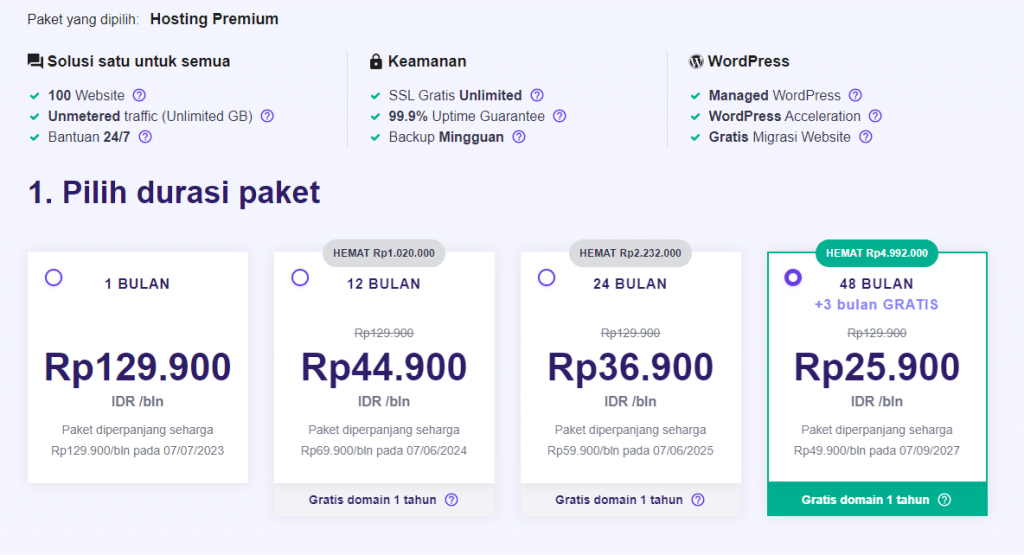Click help icon beside Backup Mingguan

point(519,137)
